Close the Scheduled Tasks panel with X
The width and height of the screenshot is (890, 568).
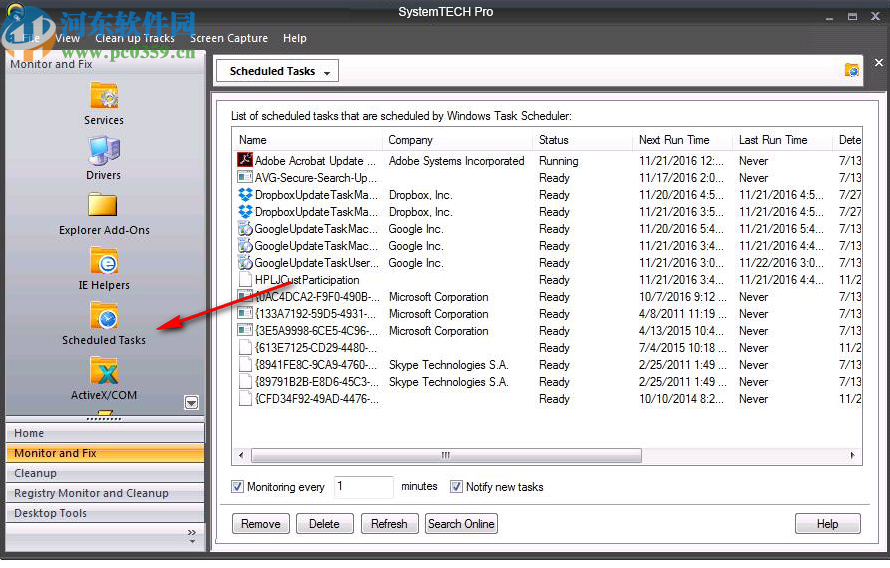tap(879, 62)
